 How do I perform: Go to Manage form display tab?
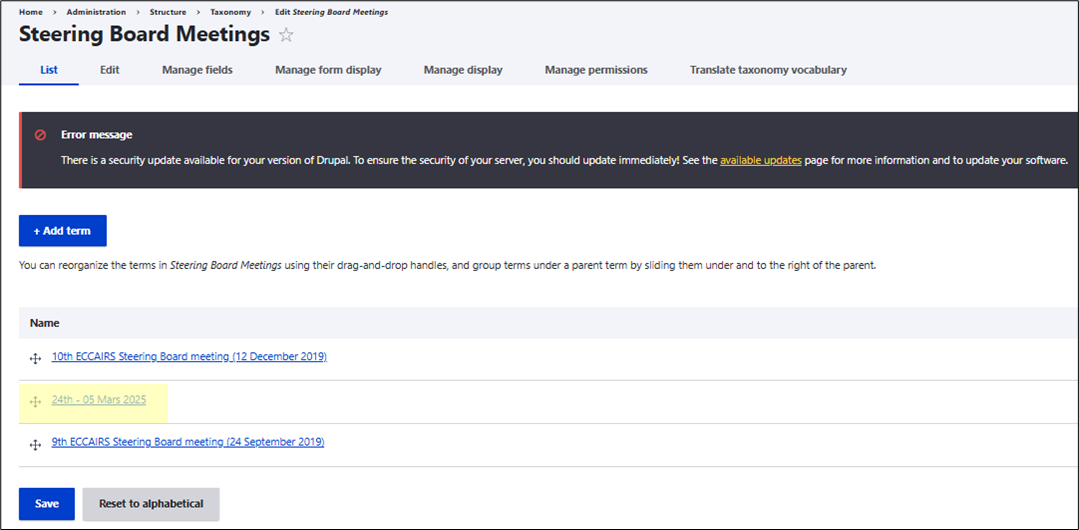coord(328,70)
